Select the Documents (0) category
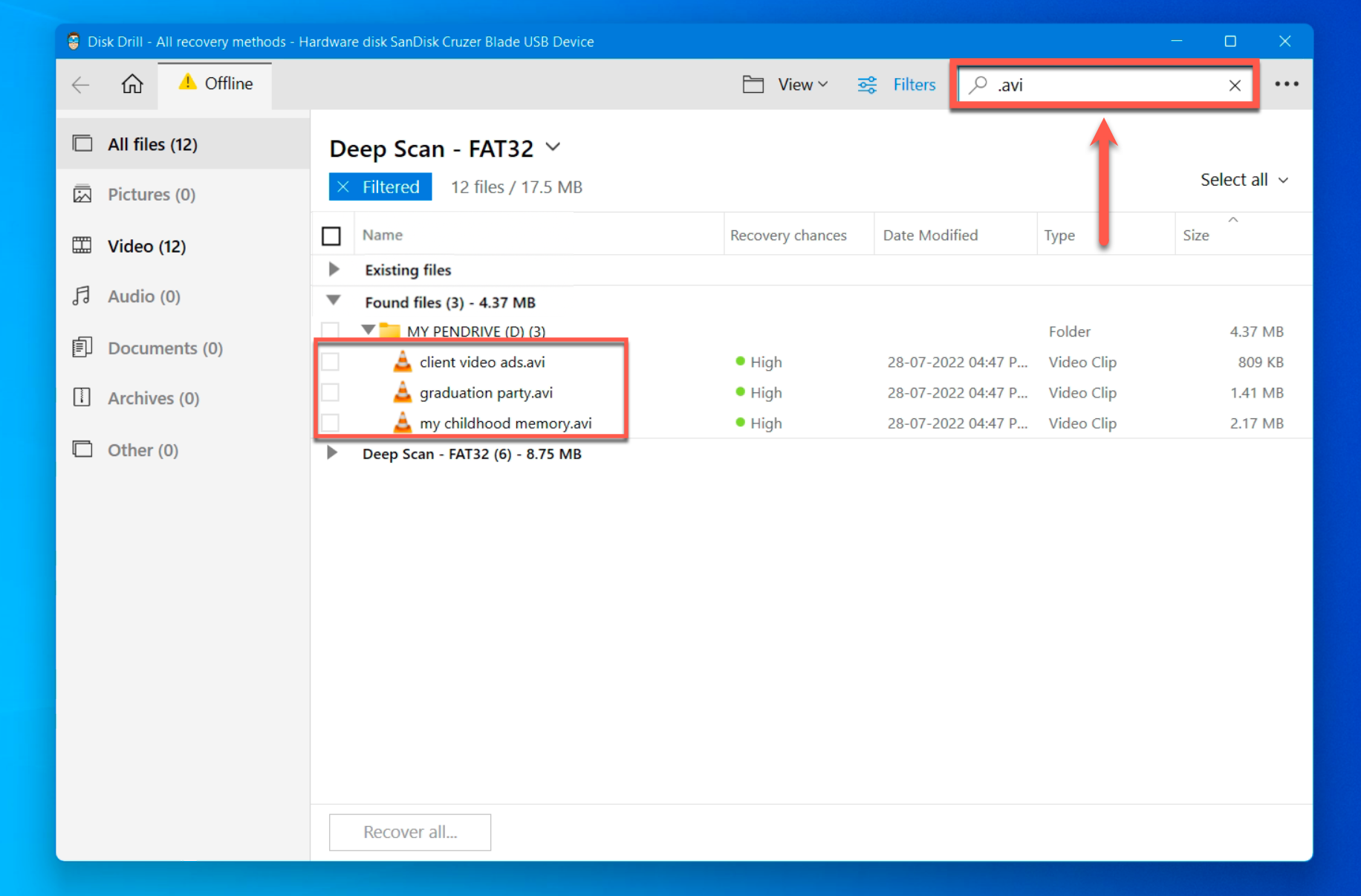This screenshot has width=1361, height=896. point(183,348)
